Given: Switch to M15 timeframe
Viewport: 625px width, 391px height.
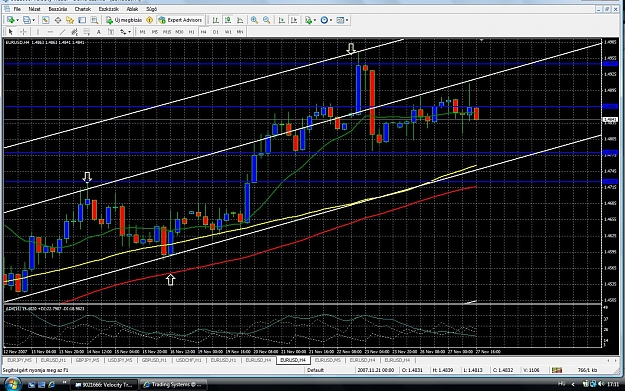Looking at the screenshot, I should 167,32.
